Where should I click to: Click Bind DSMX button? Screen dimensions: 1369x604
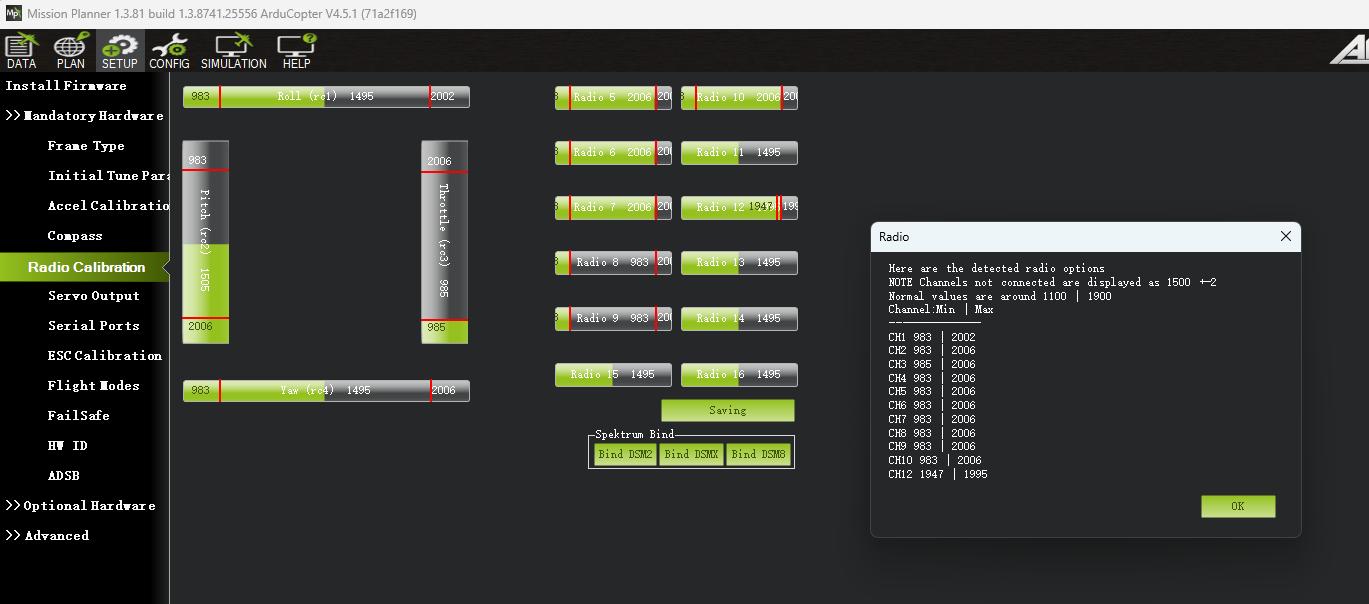pos(692,454)
